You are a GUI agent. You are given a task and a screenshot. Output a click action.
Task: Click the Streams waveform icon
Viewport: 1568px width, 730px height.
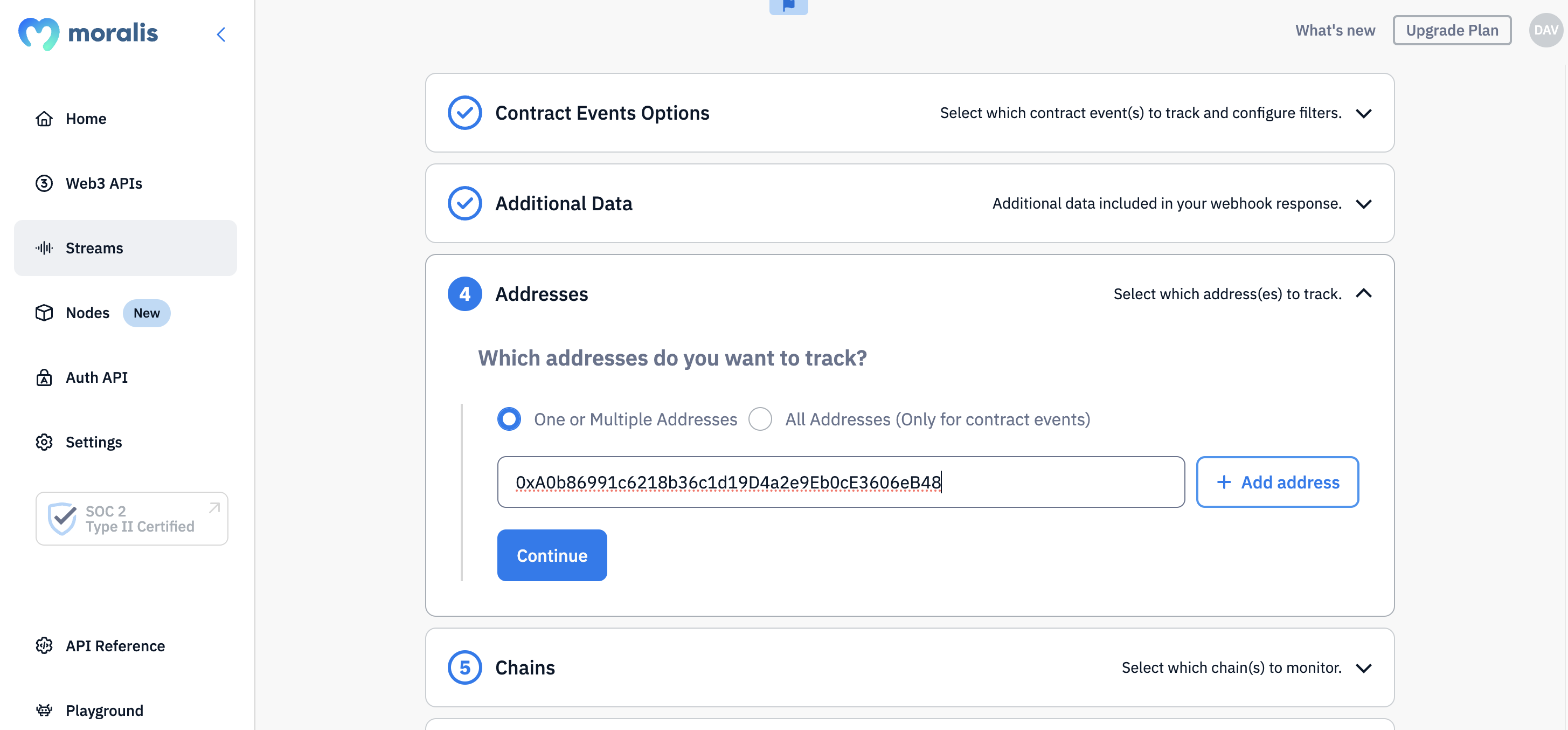[x=44, y=248]
